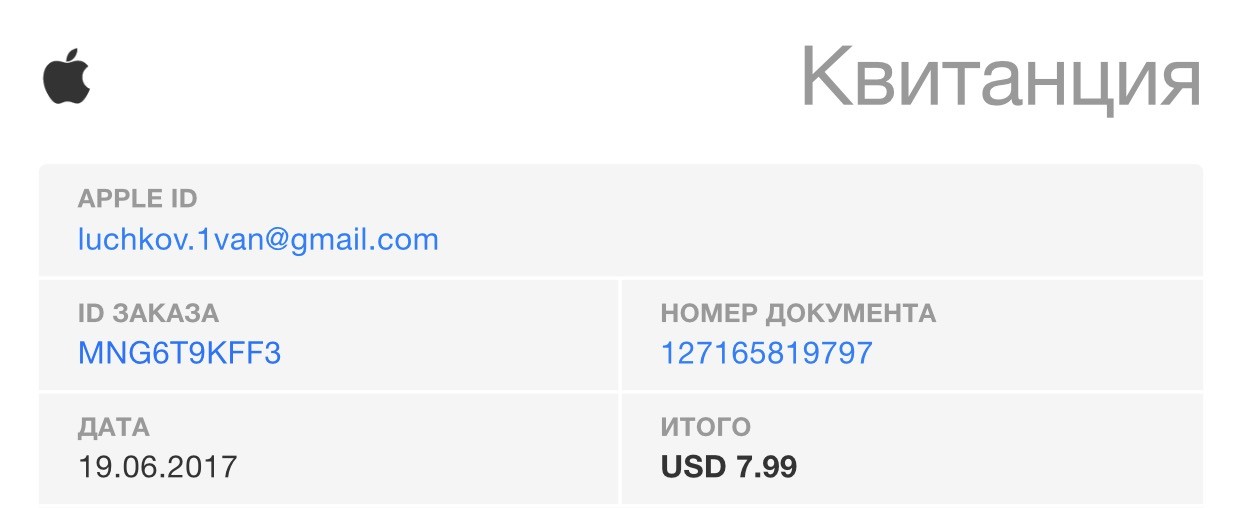Click the ID ЗАКАЗА label

[148, 312]
